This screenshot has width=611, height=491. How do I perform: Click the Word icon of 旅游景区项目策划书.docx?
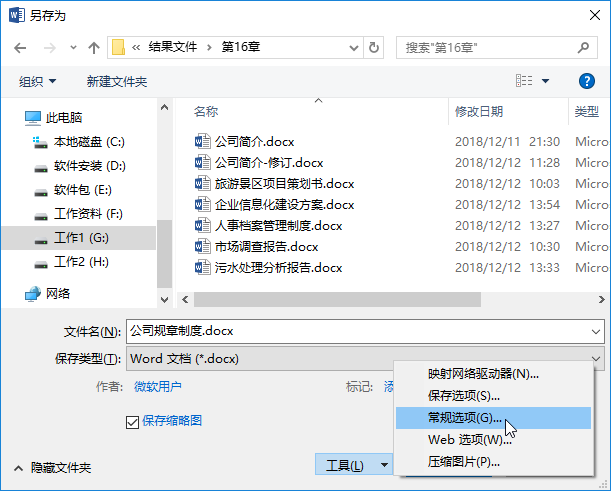tap(202, 183)
